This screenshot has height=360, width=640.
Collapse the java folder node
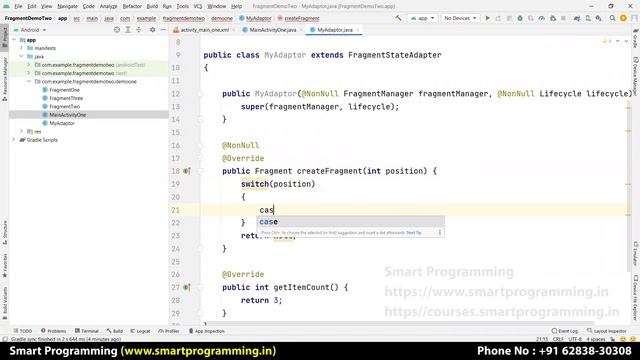22,56
